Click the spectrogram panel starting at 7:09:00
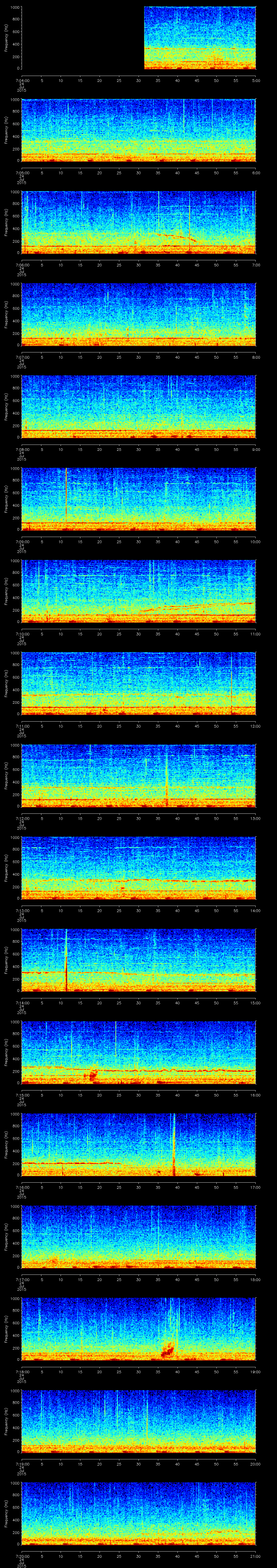The width and height of the screenshot is (277, 1568). pos(139,499)
